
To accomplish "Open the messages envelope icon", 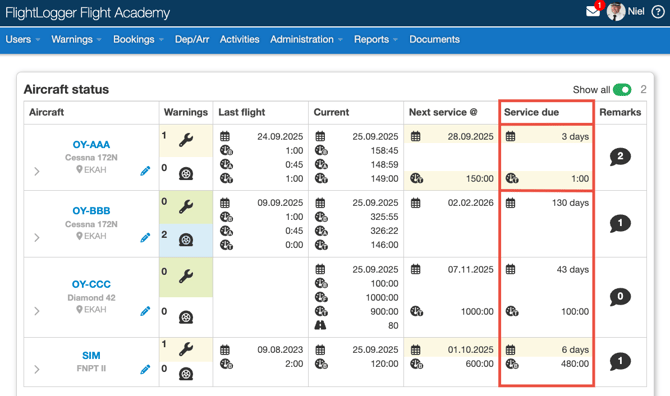I will click(x=593, y=11).
